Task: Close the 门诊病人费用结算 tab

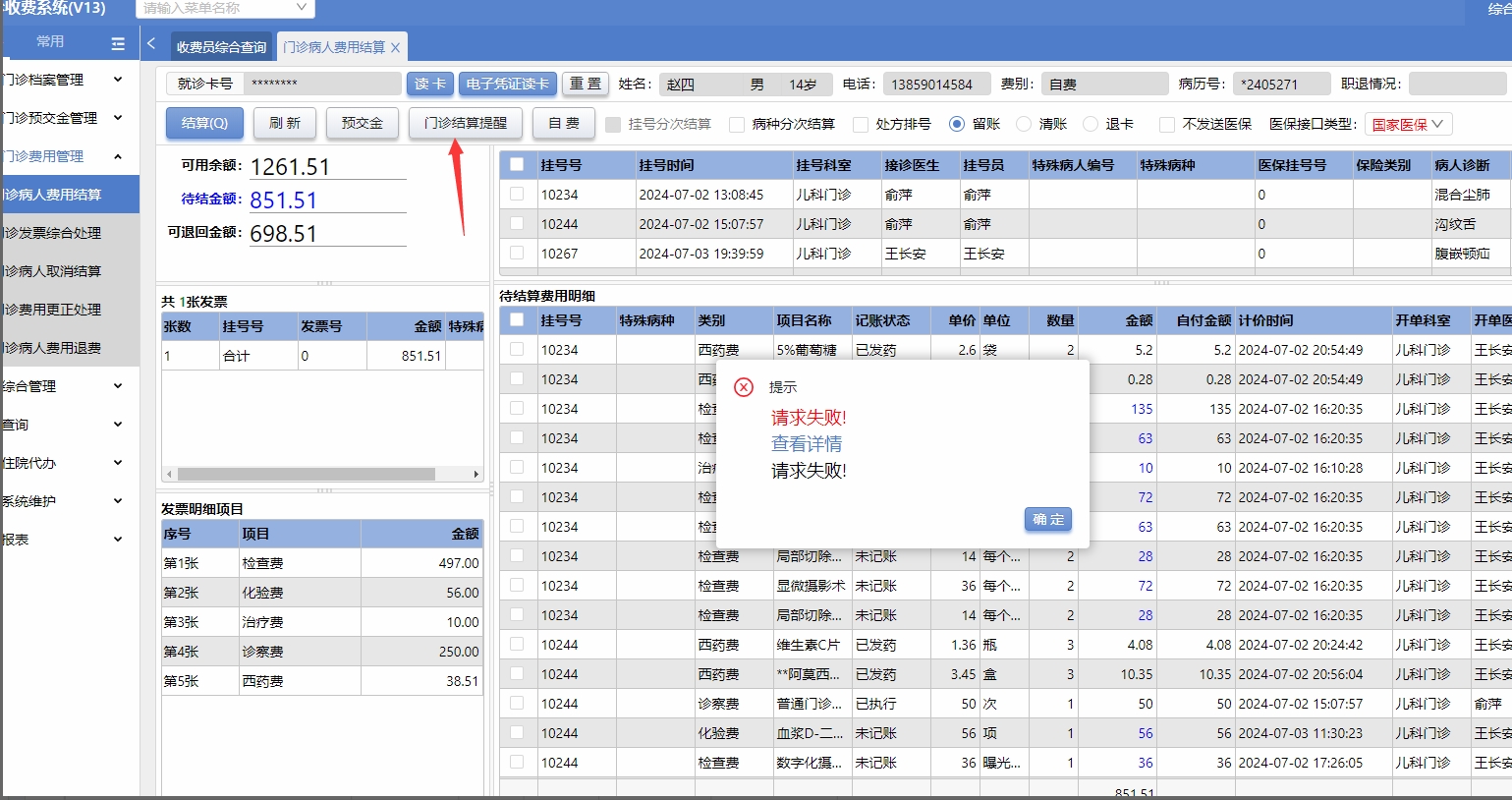Action: pos(395,47)
